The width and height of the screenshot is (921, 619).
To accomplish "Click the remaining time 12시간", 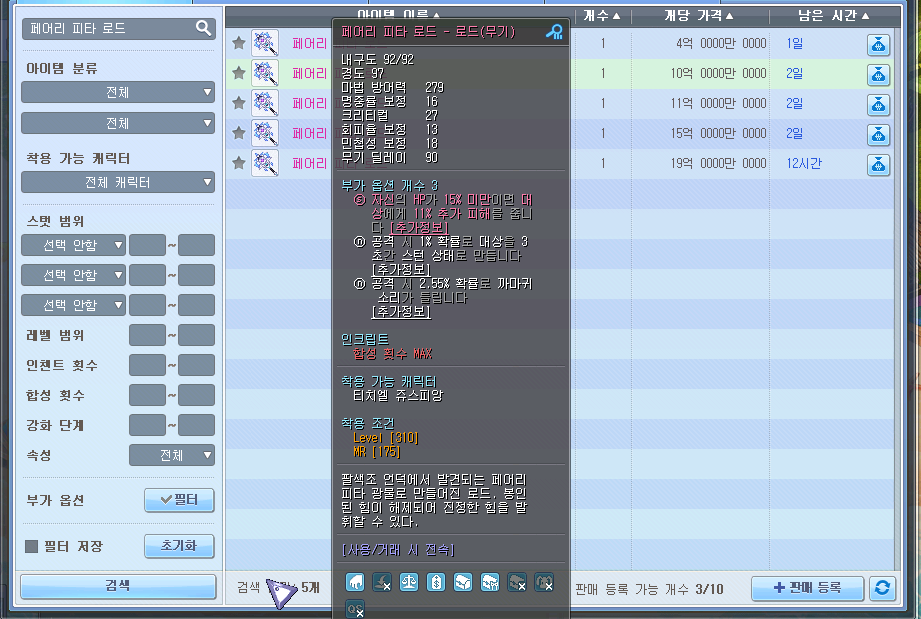I will (804, 163).
